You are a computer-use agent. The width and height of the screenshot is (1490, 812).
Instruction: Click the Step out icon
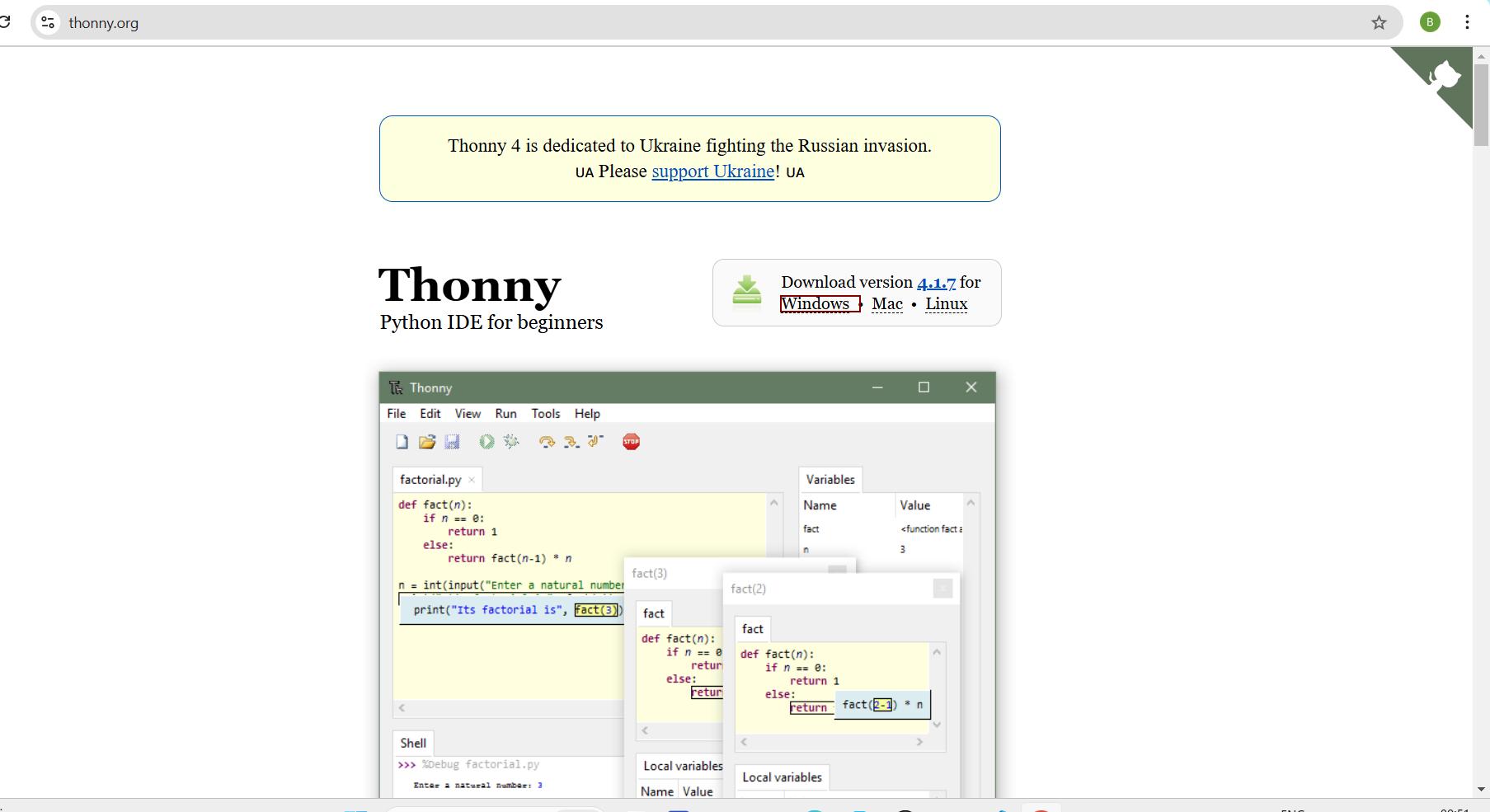[595, 442]
